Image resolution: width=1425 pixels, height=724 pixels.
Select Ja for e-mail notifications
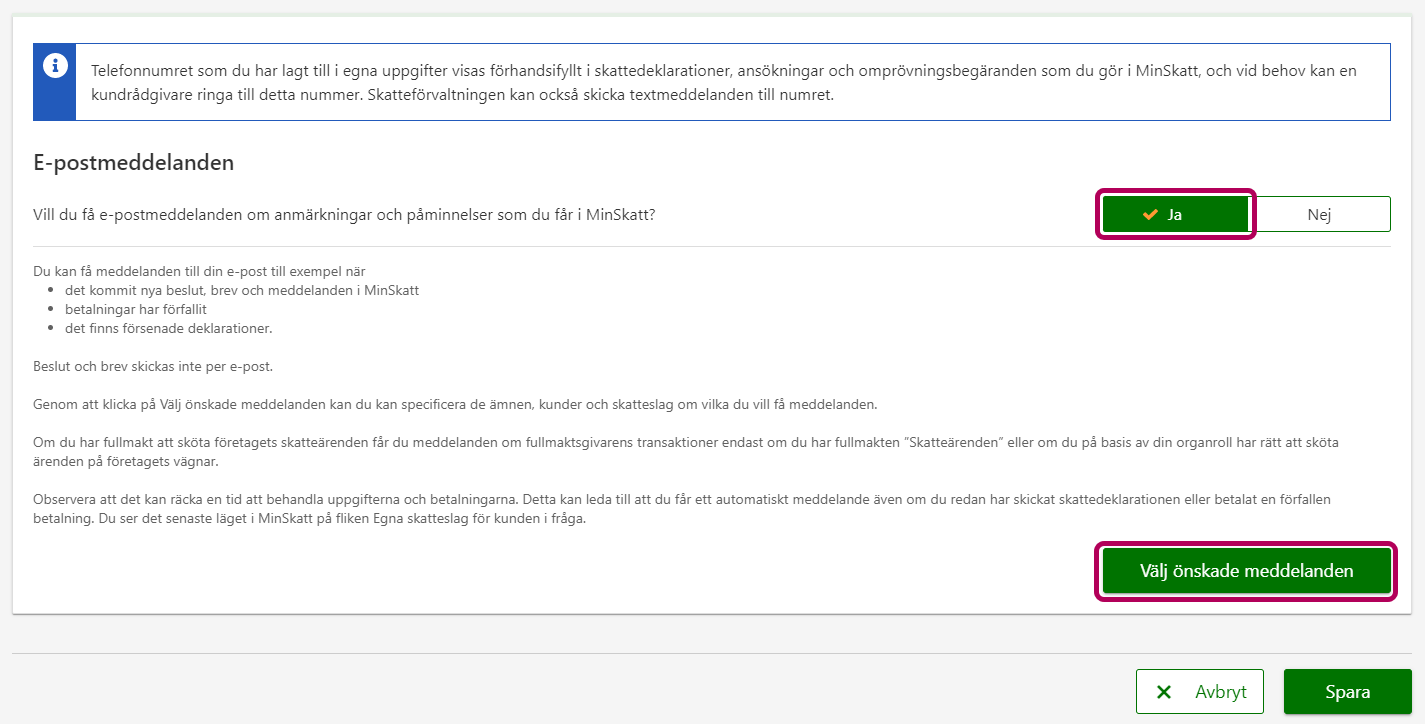click(1175, 214)
